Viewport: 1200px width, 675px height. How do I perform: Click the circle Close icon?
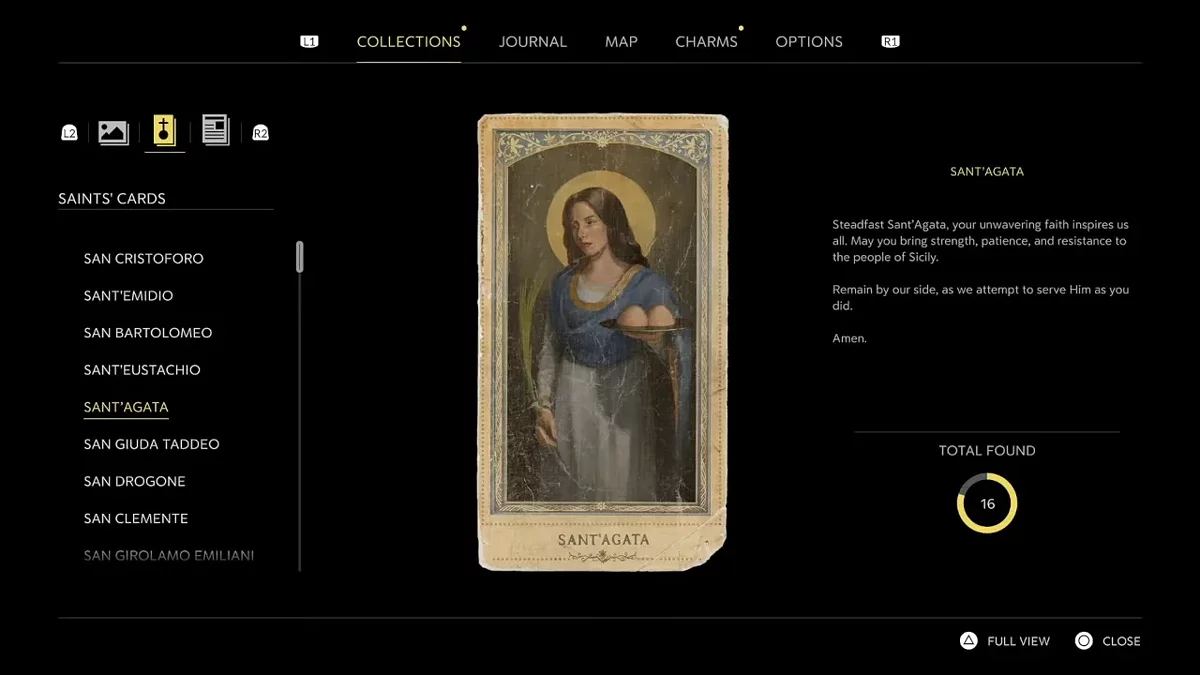(1084, 641)
